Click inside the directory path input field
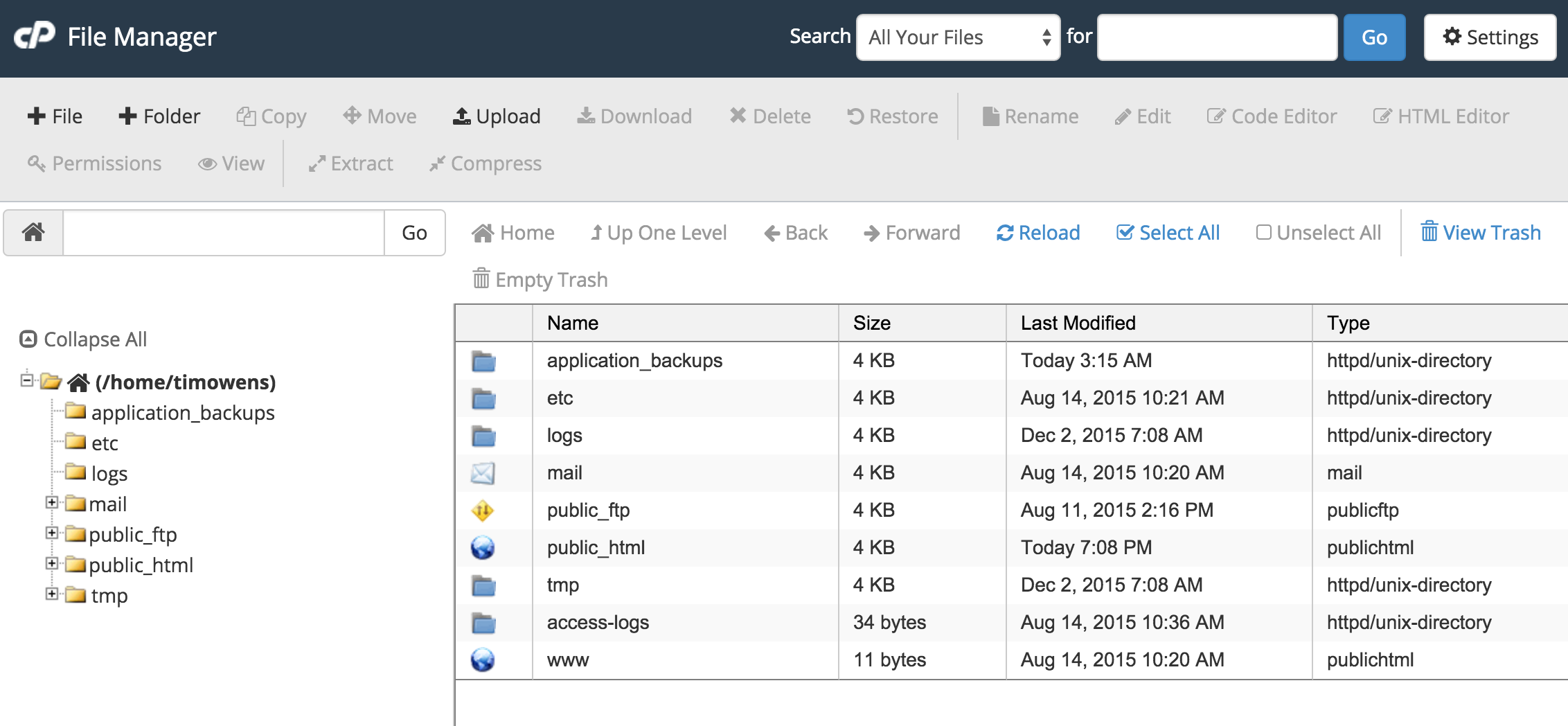Screen dimensions: 1568x726 pyautogui.click(x=222, y=232)
